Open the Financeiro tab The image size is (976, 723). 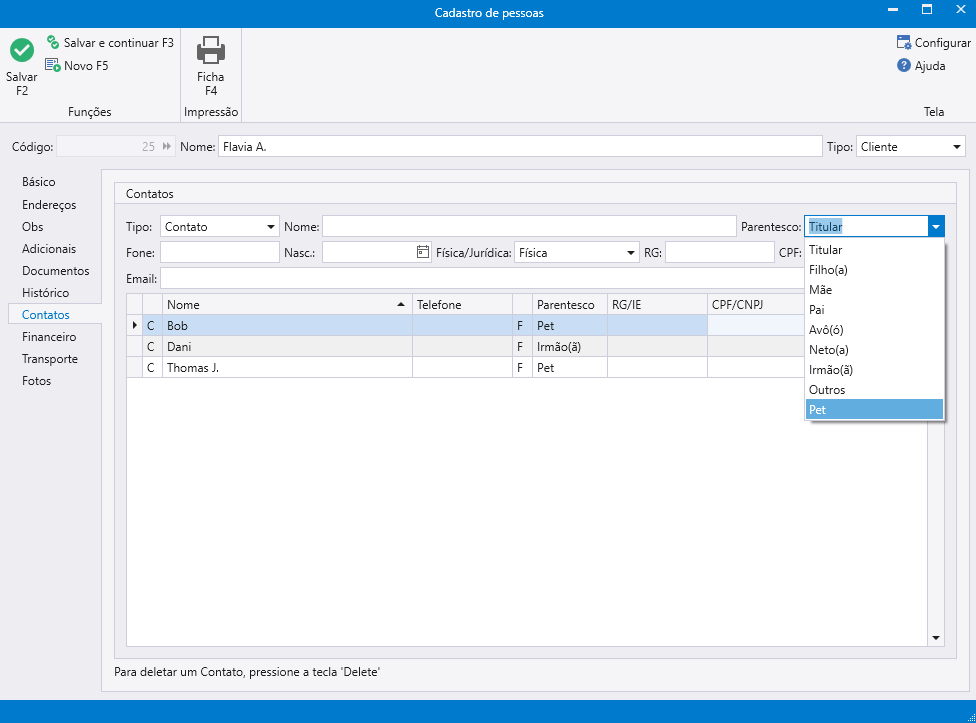(x=49, y=337)
